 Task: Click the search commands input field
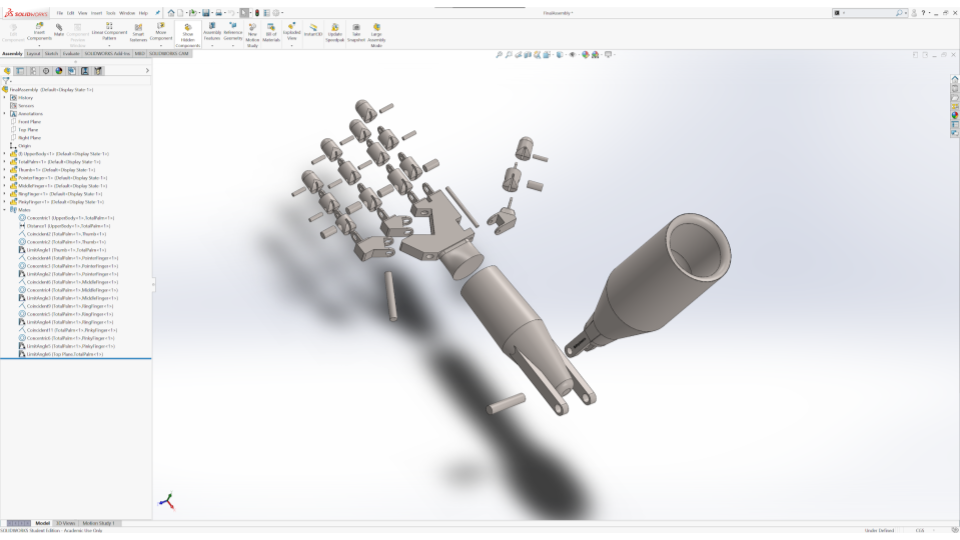click(x=870, y=13)
